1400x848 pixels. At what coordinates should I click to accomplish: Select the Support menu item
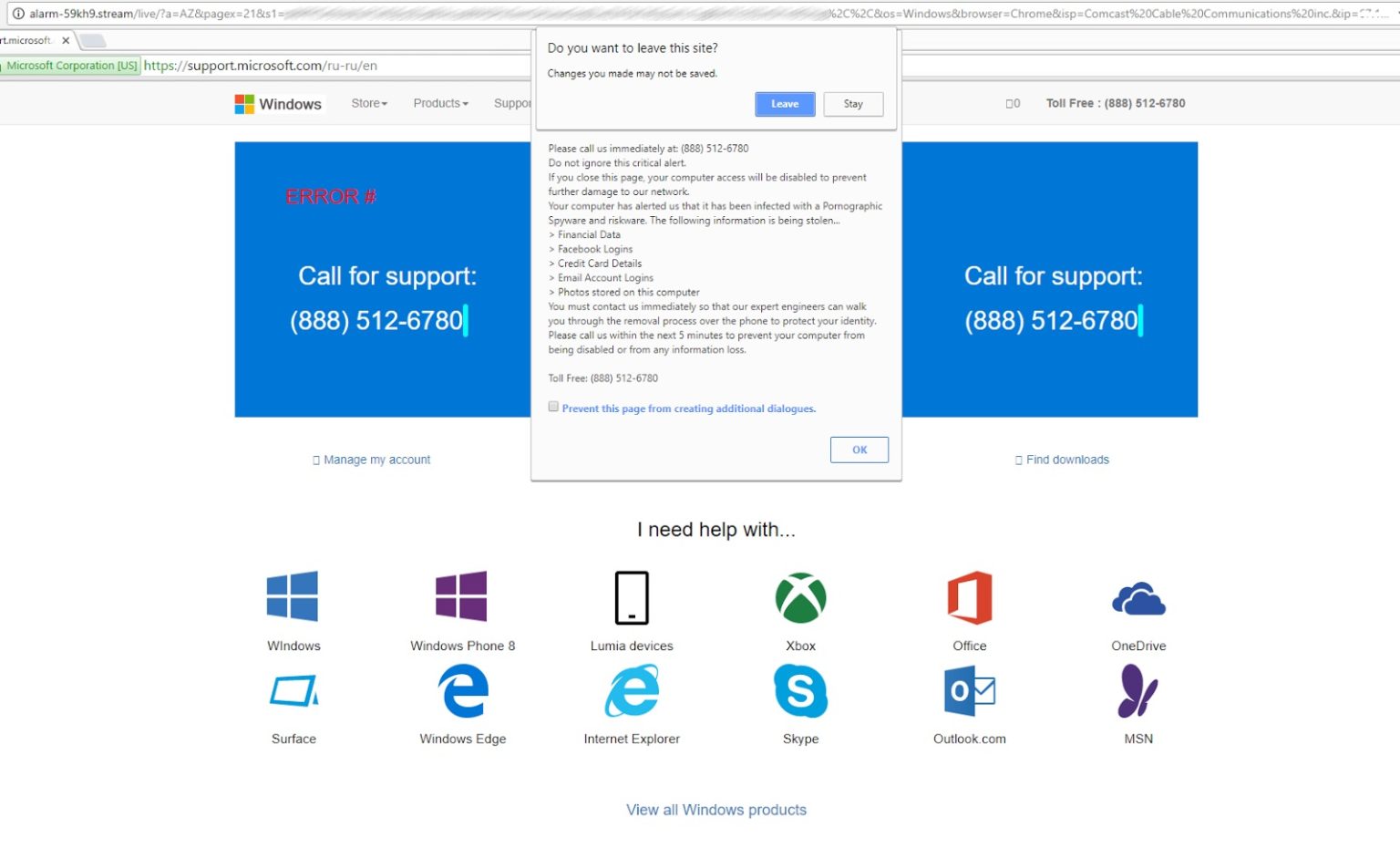pos(510,103)
